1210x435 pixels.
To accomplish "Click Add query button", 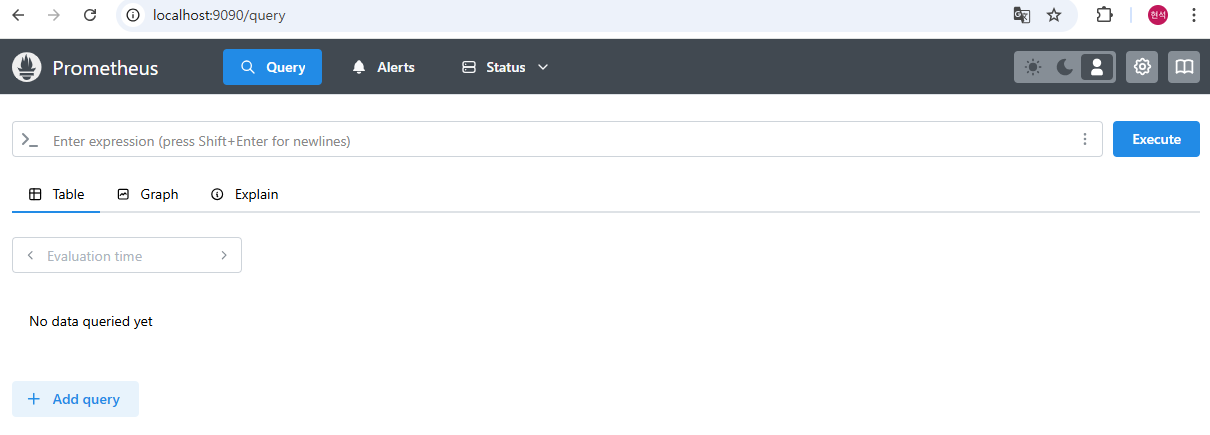I will [x=75, y=399].
